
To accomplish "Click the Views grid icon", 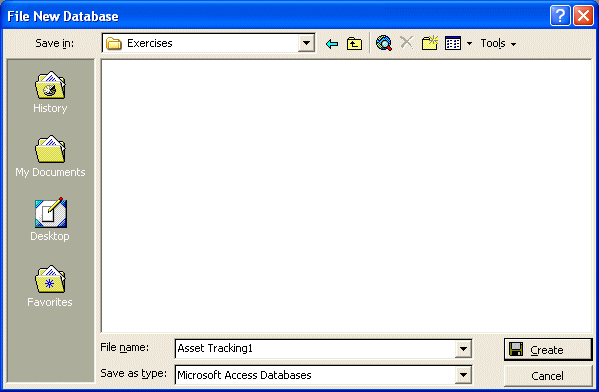I will [x=453, y=44].
